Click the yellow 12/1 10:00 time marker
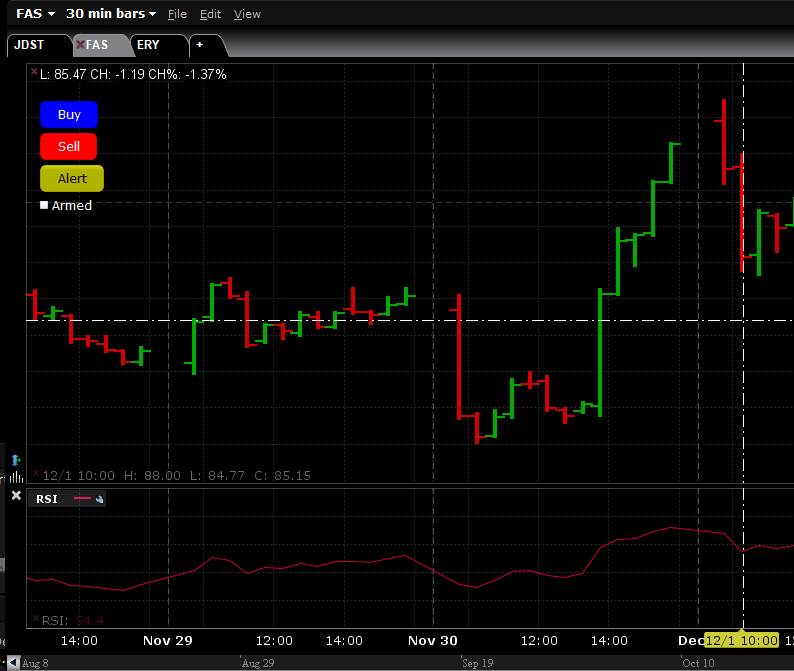 pos(741,640)
